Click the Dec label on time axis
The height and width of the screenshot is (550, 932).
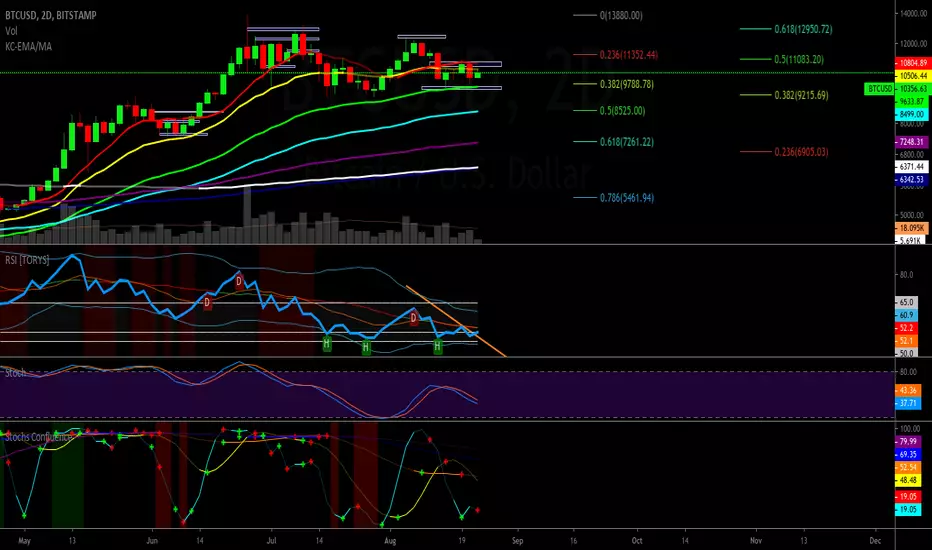(x=875, y=541)
